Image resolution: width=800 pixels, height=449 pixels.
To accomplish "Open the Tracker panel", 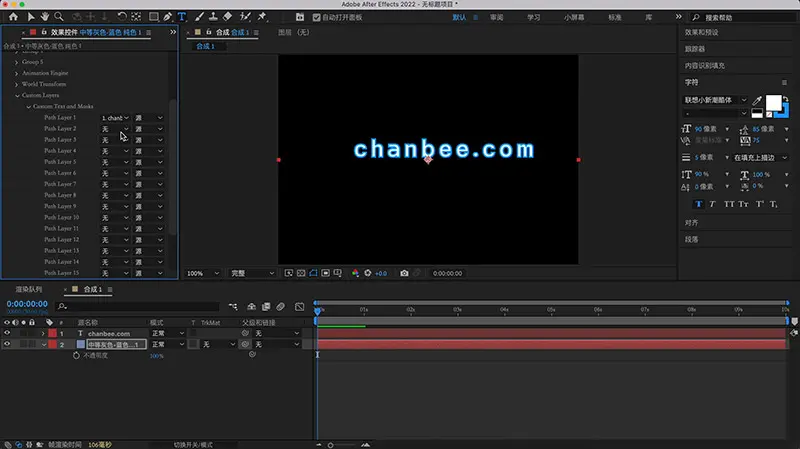I will pyautogui.click(x=695, y=49).
